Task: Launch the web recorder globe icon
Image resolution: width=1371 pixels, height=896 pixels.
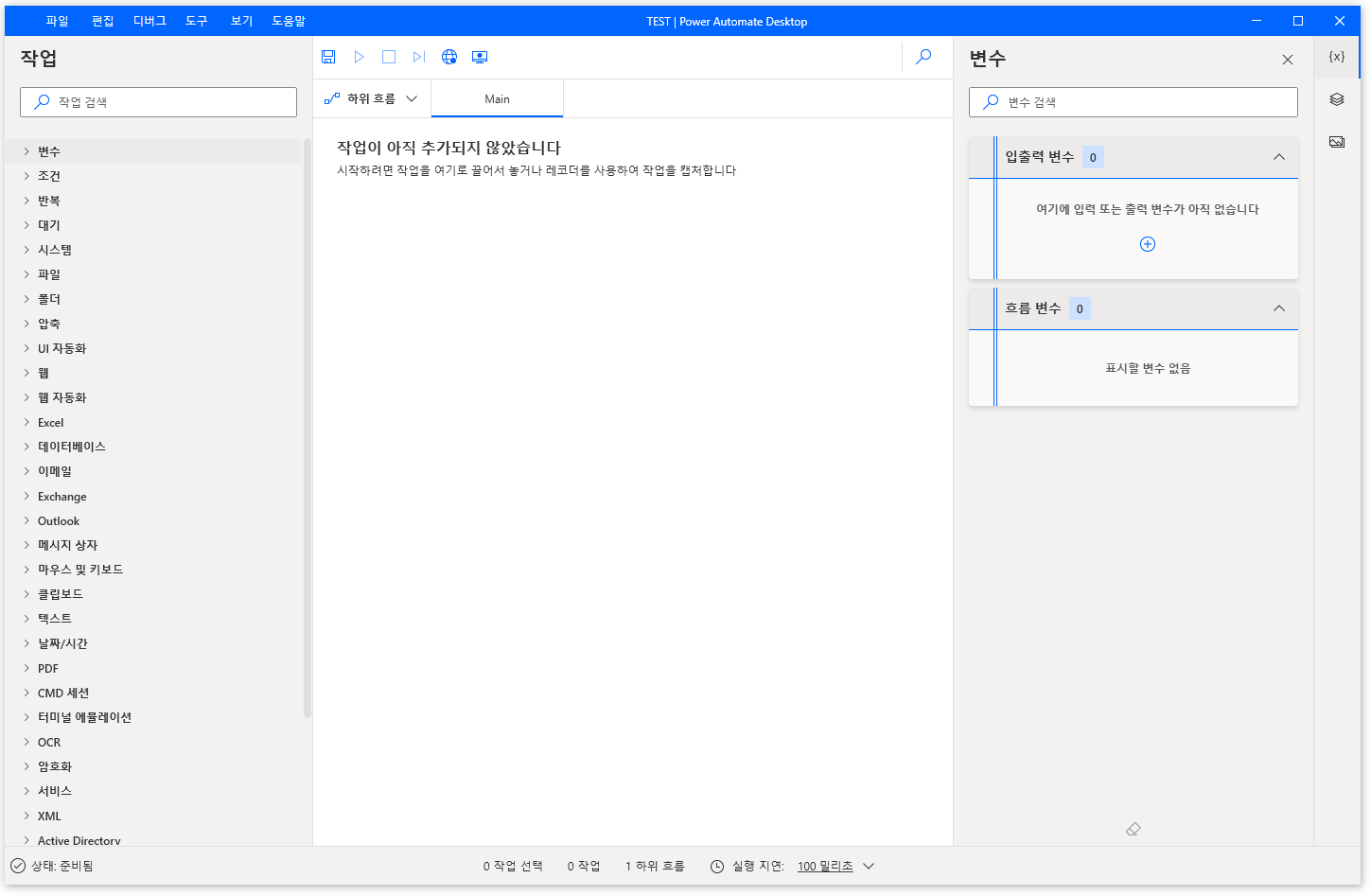Action: coord(449,57)
